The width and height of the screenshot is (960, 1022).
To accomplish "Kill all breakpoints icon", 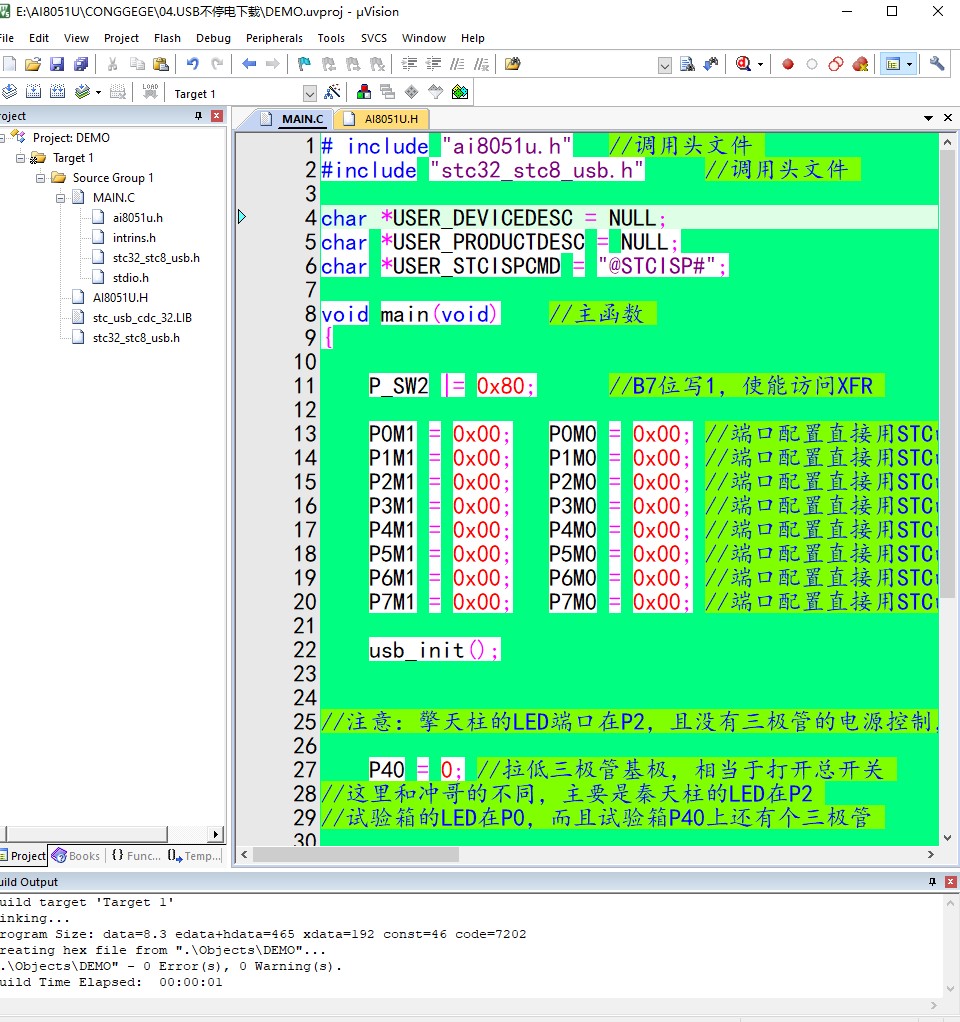I will coord(860,64).
